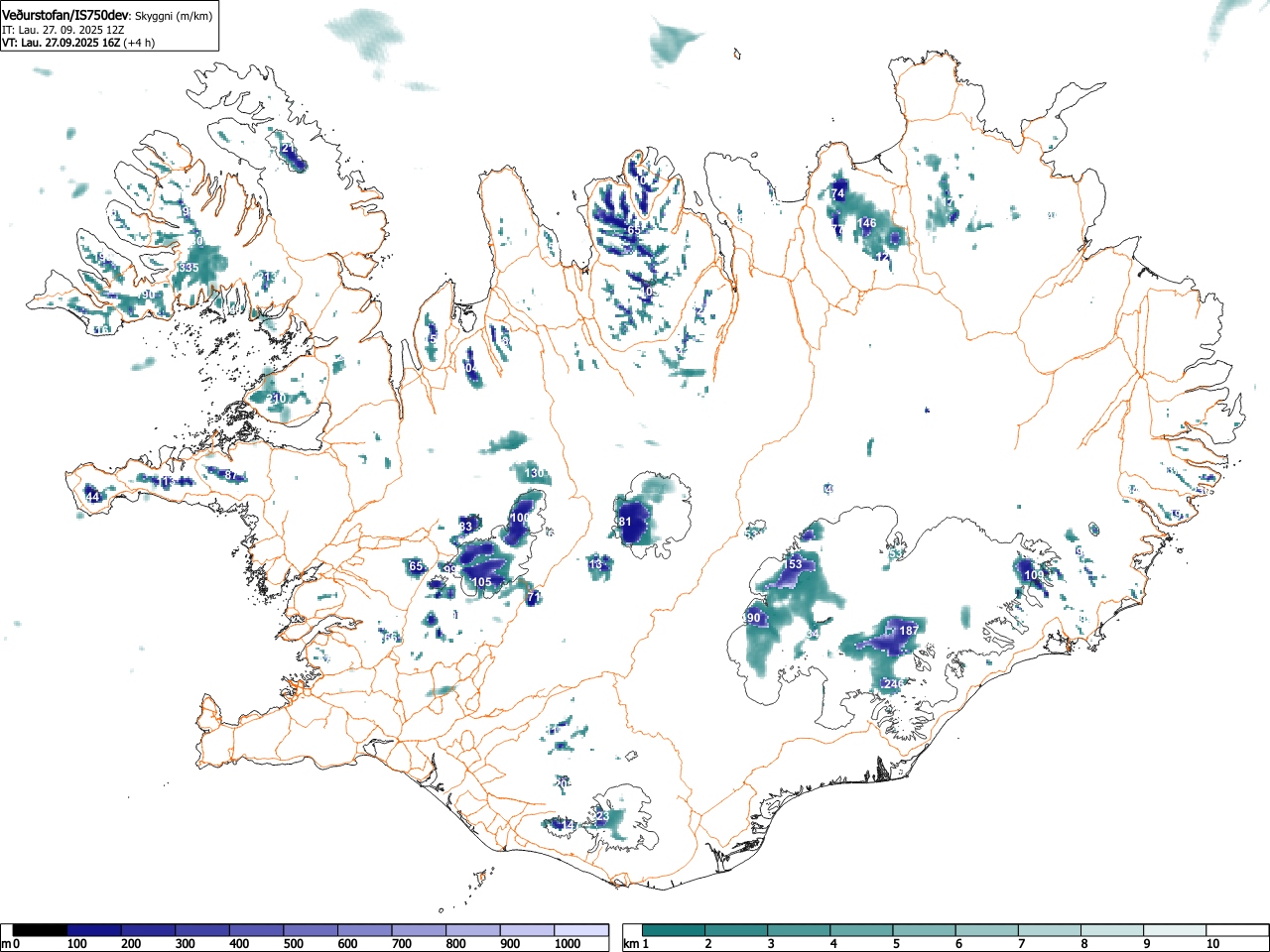Image resolution: width=1270 pixels, height=952 pixels.
Task: Pick the legend swatch between 500 and 600
Action: [312, 930]
